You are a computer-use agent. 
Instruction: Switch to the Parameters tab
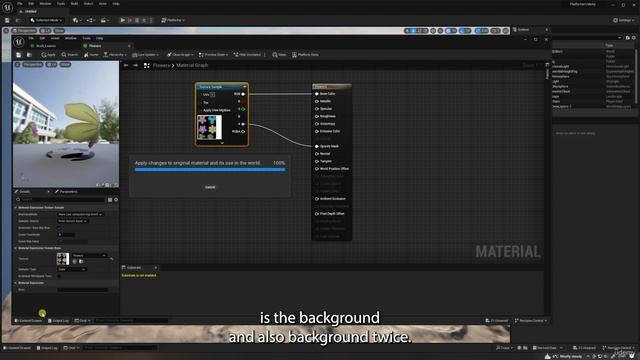tap(68, 191)
